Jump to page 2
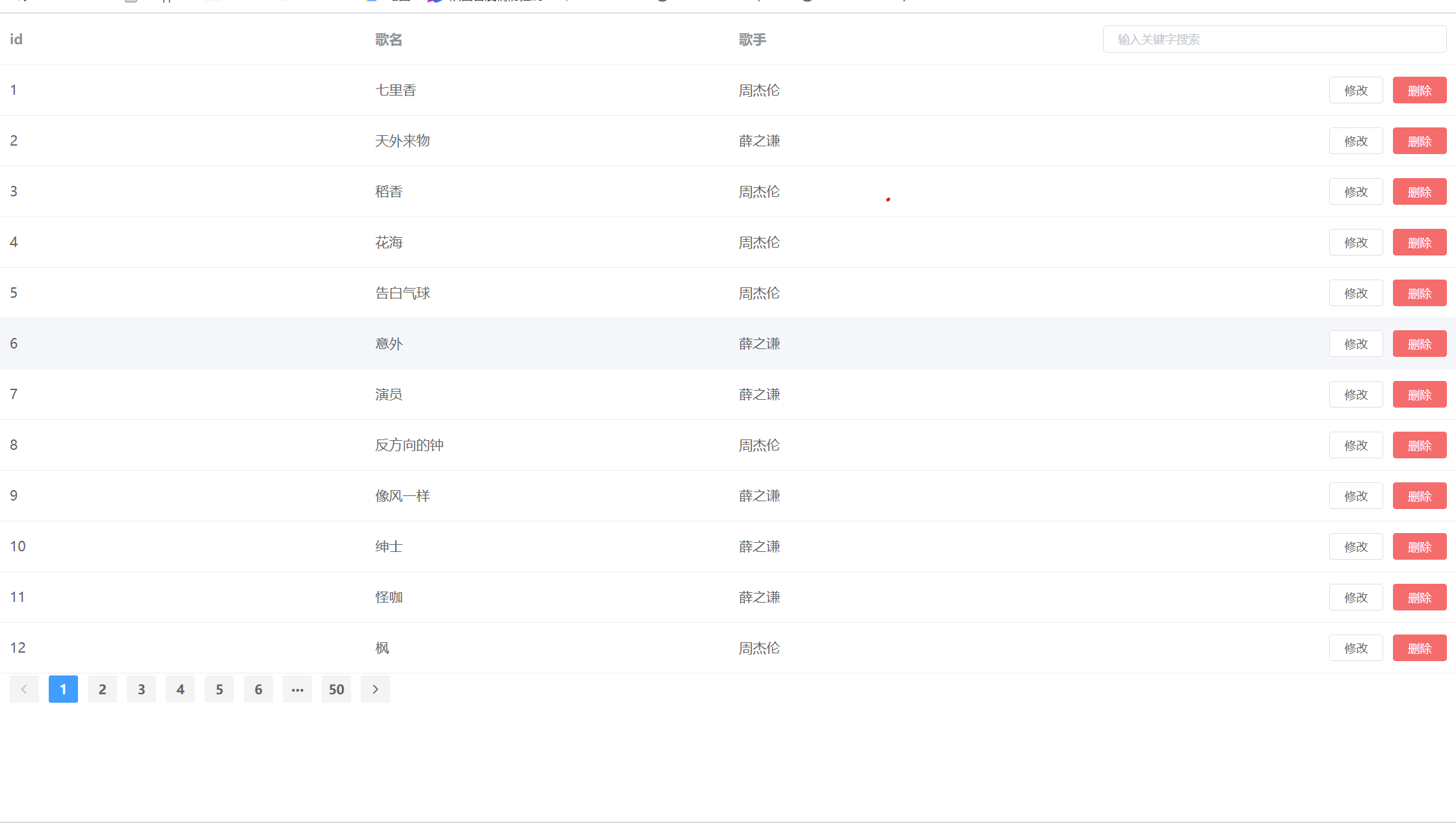Viewport: 1456px width, 823px height. pyautogui.click(x=102, y=689)
